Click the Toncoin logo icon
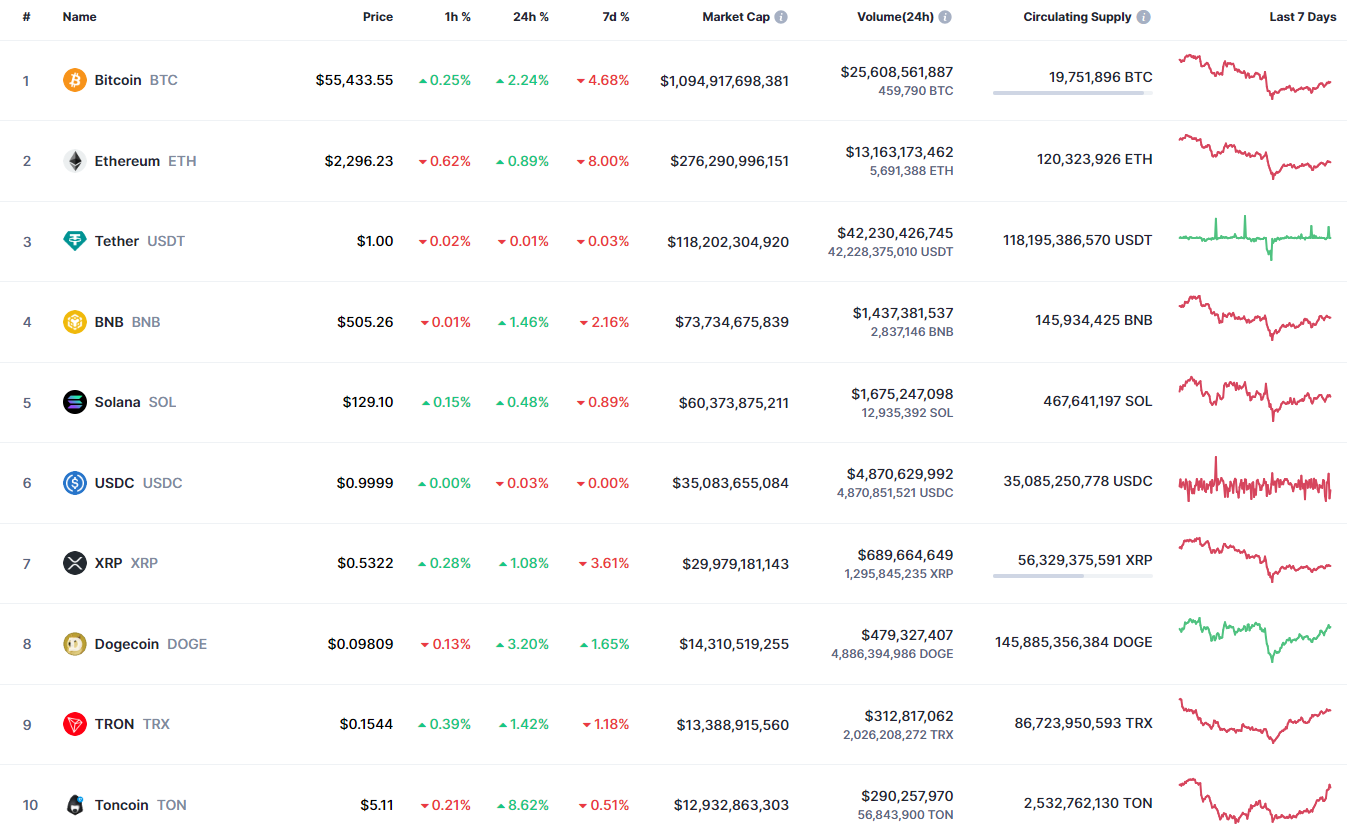1363x833 pixels. (x=75, y=805)
